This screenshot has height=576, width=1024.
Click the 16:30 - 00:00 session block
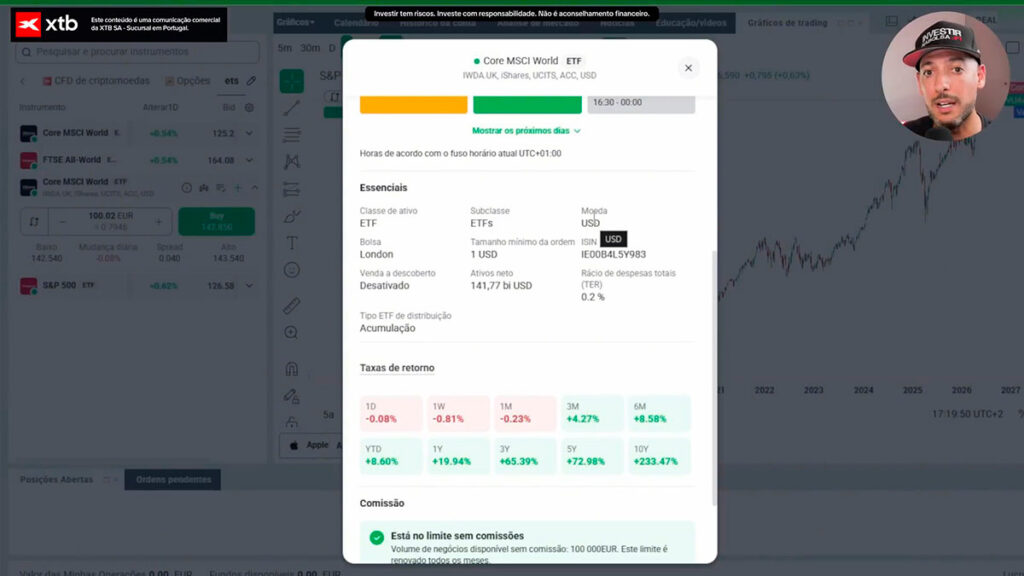(641, 103)
